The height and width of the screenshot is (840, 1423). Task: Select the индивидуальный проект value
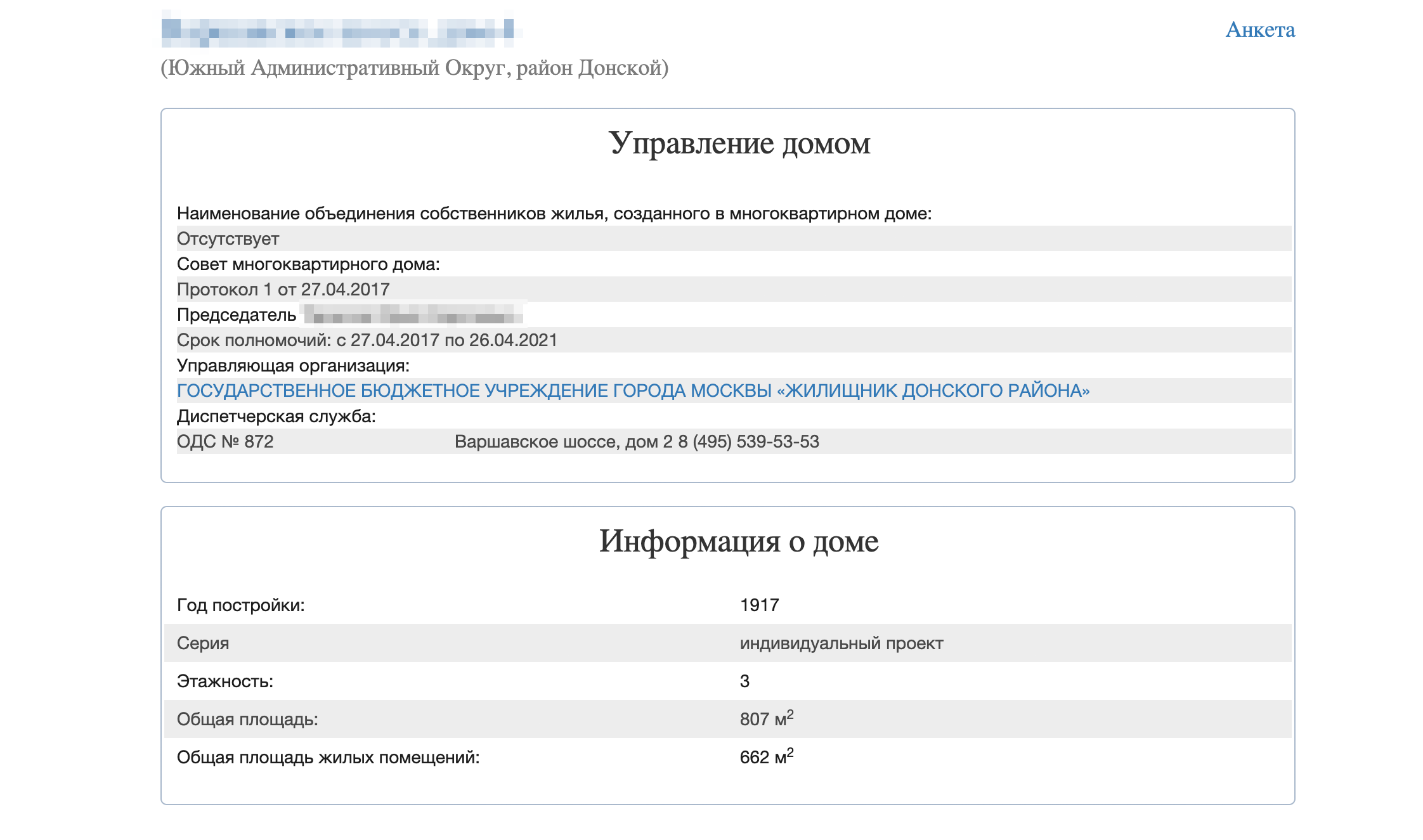(841, 643)
